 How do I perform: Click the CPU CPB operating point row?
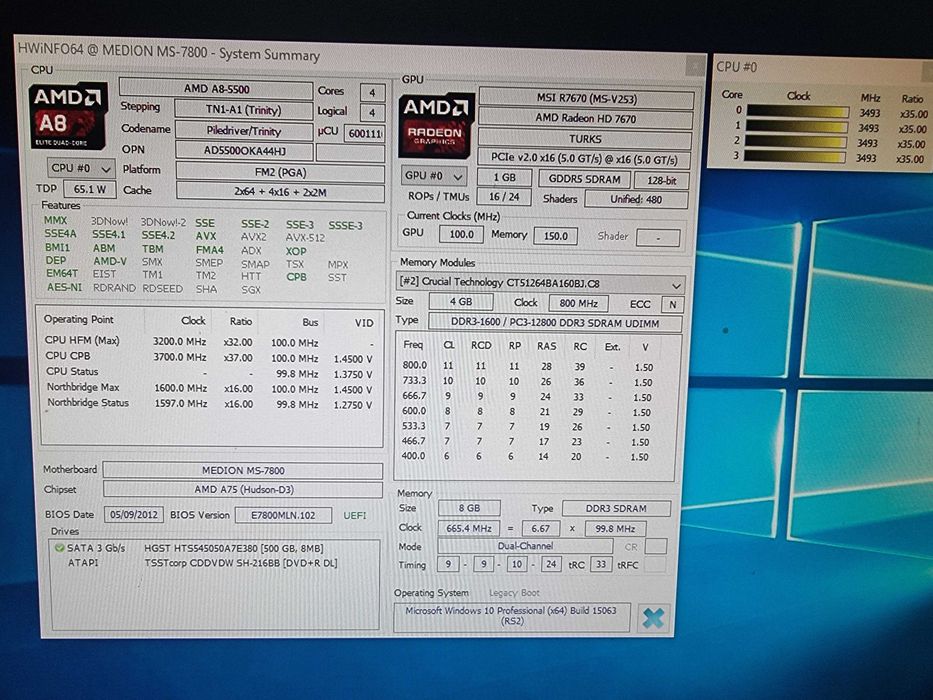tap(209, 357)
